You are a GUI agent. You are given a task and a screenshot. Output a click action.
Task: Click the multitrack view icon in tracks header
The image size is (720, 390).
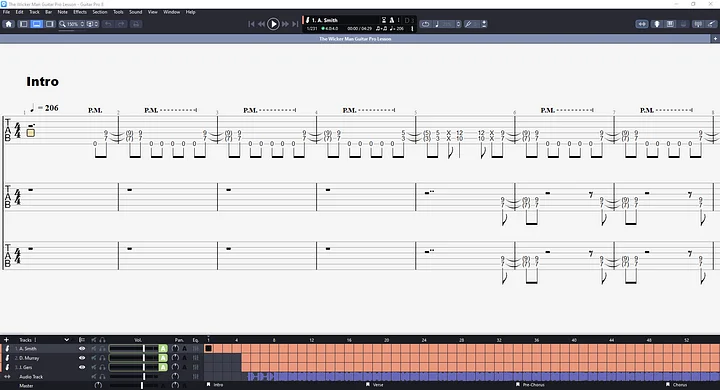pos(82,340)
